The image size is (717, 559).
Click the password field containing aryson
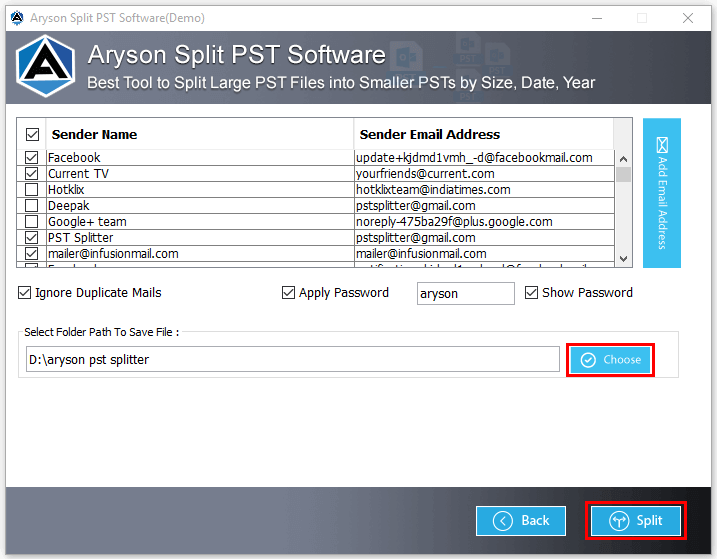466,293
